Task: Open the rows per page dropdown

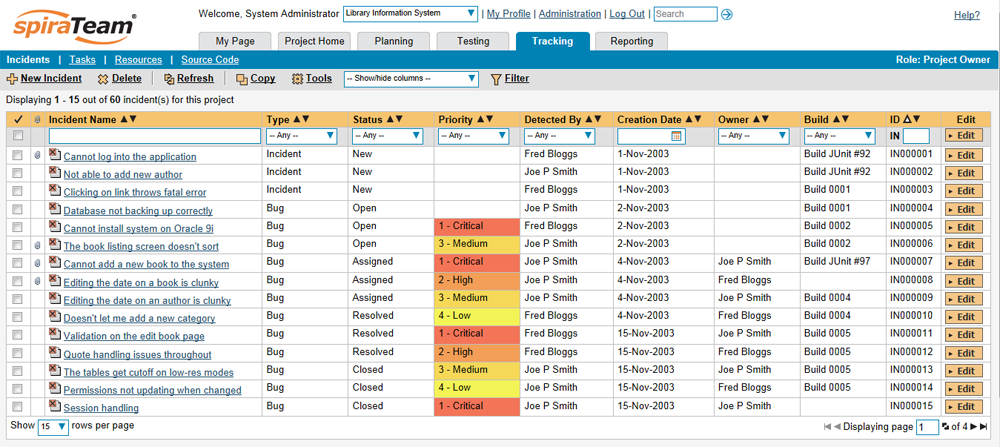Action: coord(53,427)
